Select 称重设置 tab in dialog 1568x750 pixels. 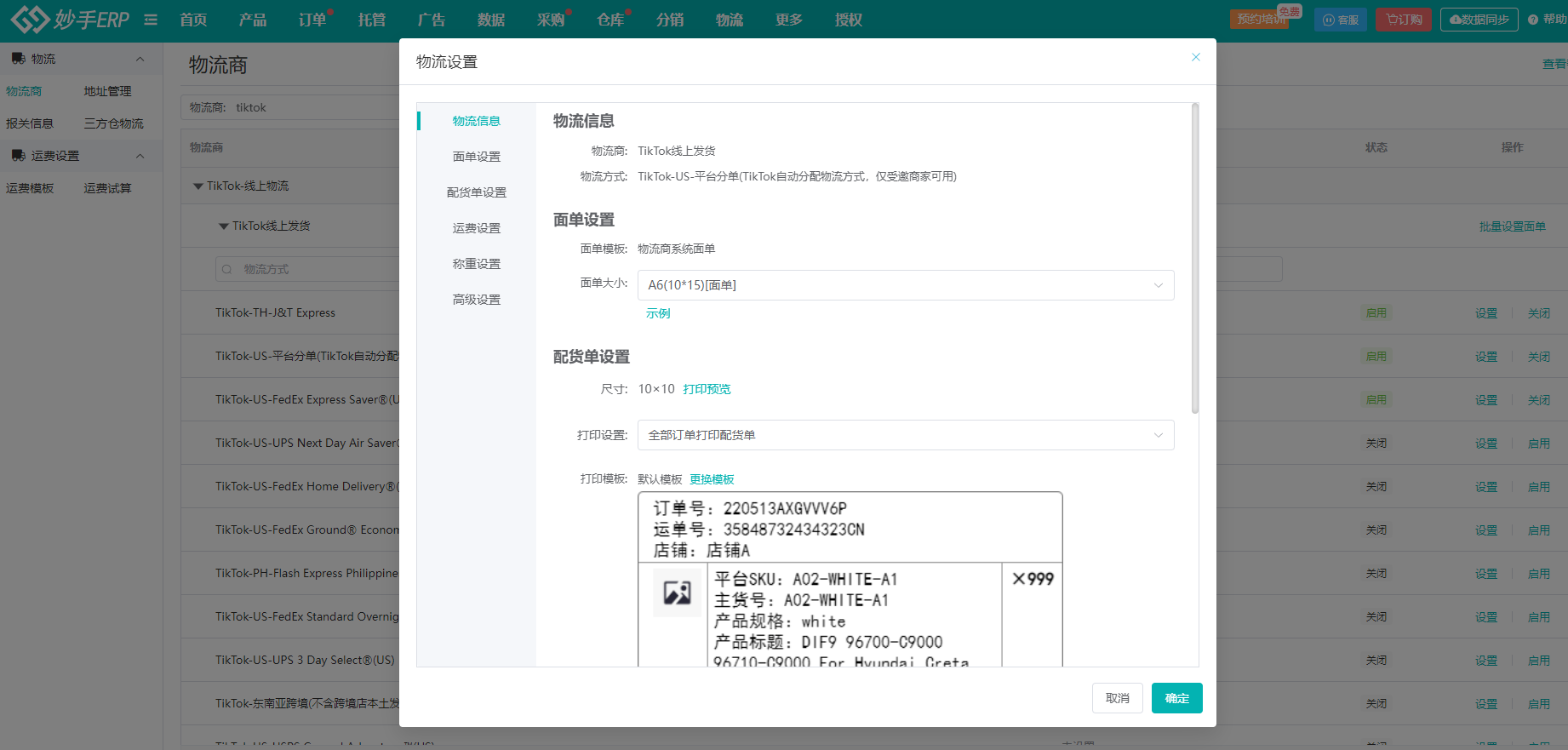[x=477, y=264]
